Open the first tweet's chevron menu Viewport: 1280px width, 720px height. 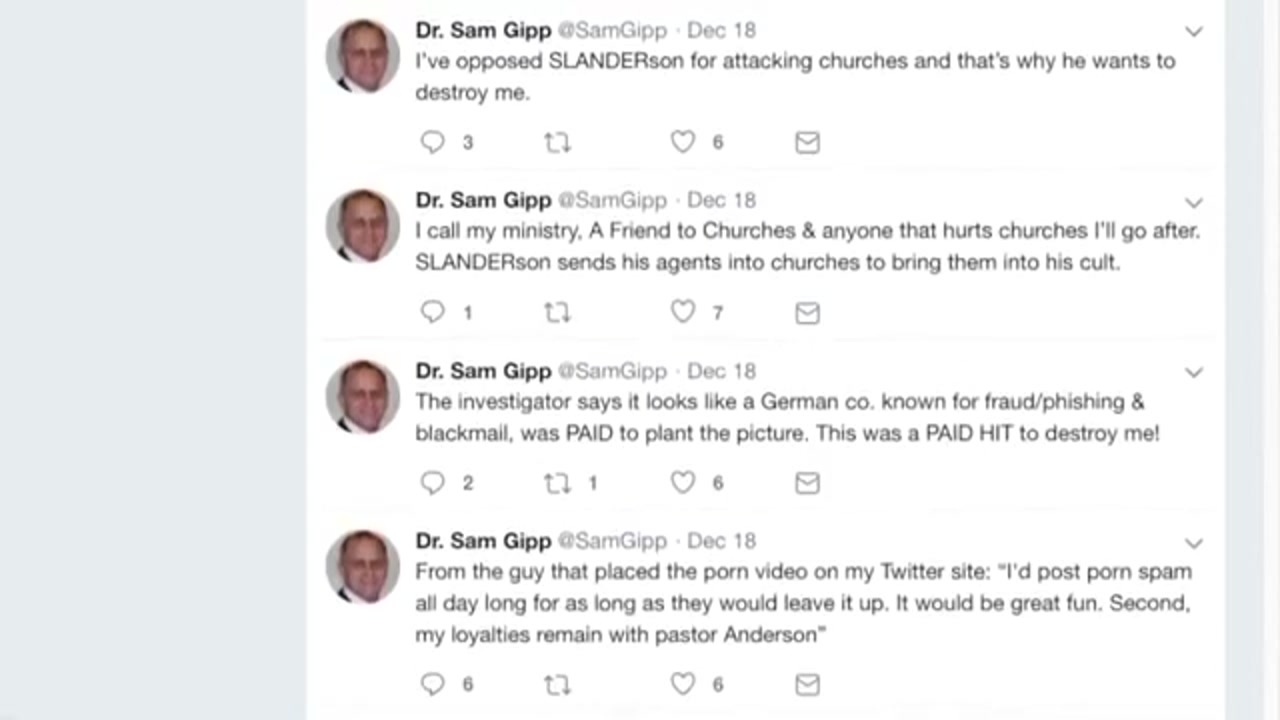[x=1193, y=32]
